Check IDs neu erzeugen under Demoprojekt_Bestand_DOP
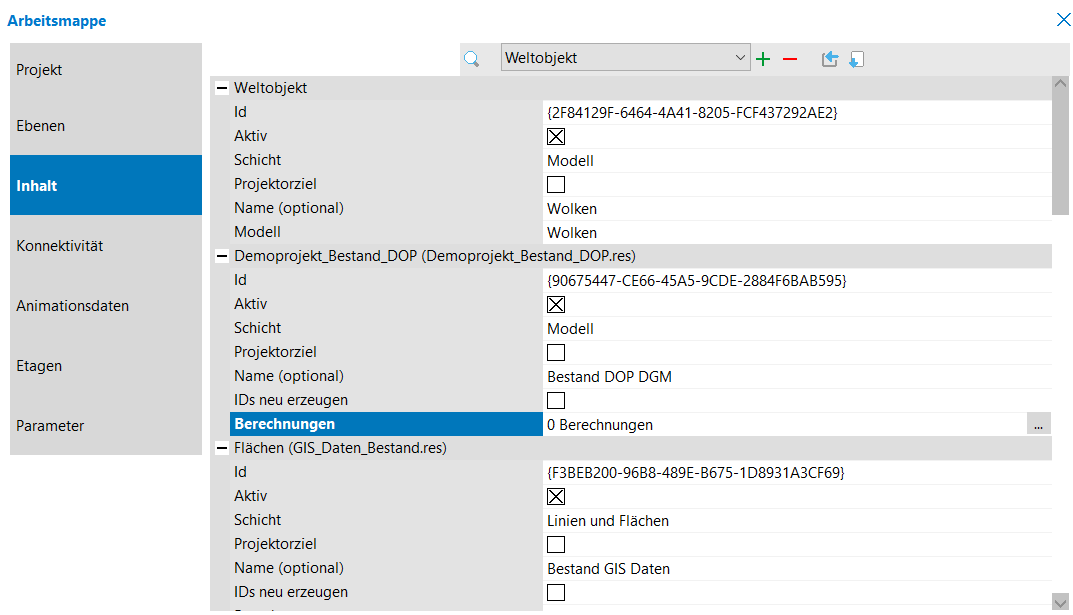The height and width of the screenshot is (615, 1073). pyautogui.click(x=556, y=401)
